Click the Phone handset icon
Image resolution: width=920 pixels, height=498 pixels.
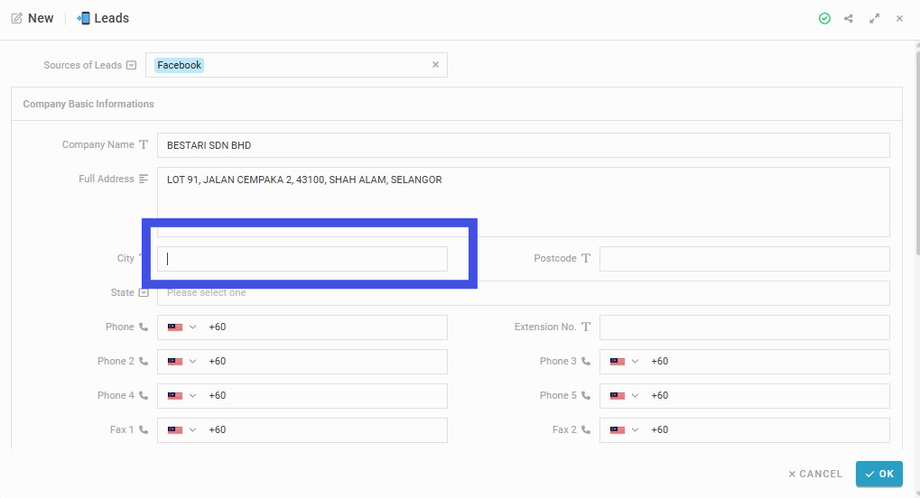[144, 327]
